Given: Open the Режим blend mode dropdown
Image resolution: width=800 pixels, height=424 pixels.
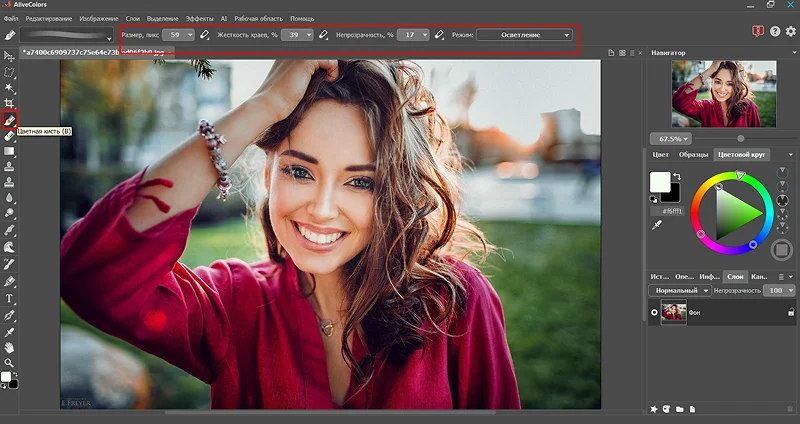Looking at the screenshot, I should (527, 35).
